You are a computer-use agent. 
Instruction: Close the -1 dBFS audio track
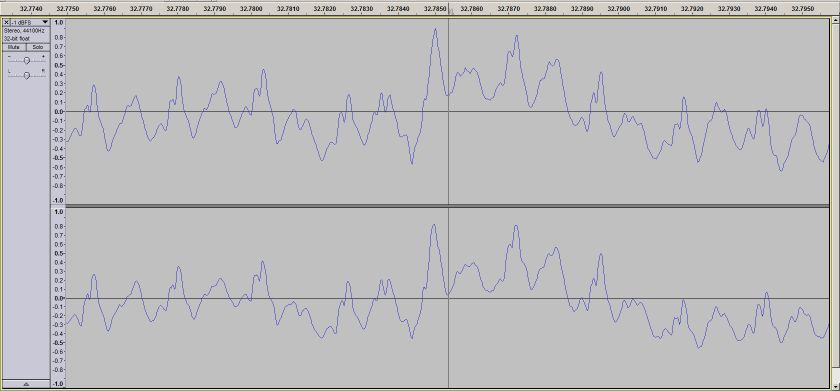(x=6, y=22)
